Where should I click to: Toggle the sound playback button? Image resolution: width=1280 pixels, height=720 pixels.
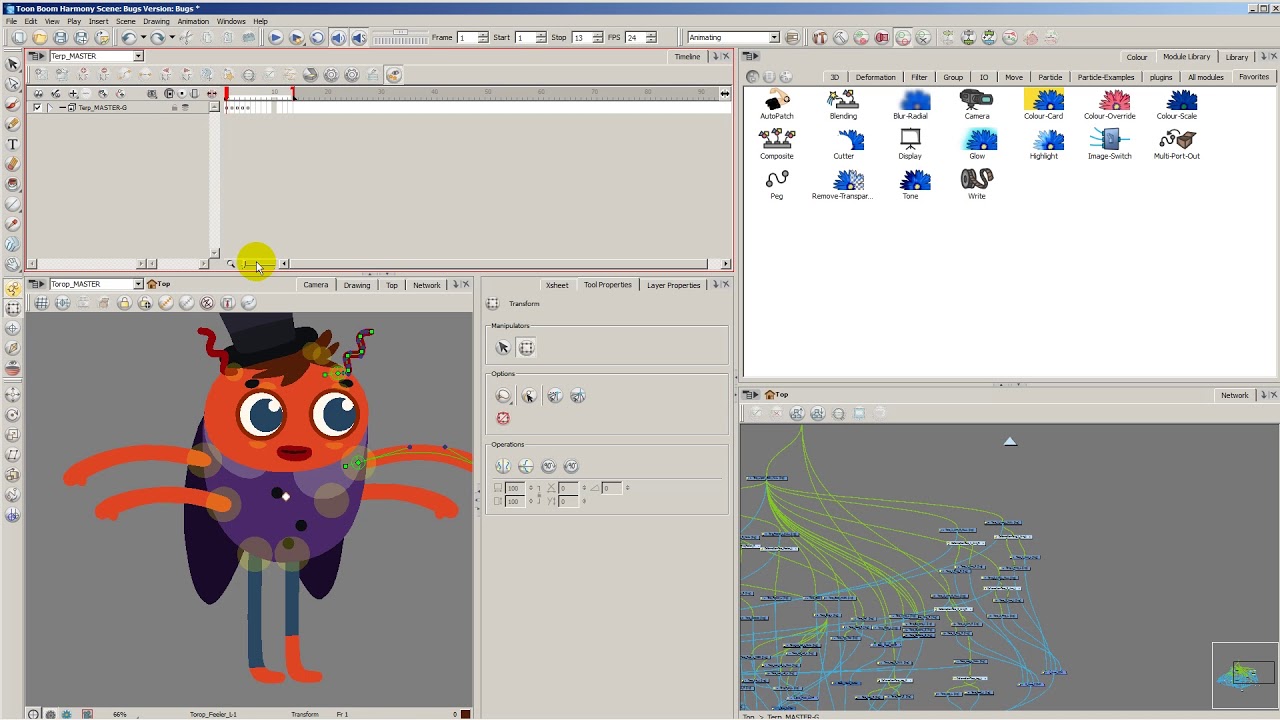click(338, 38)
